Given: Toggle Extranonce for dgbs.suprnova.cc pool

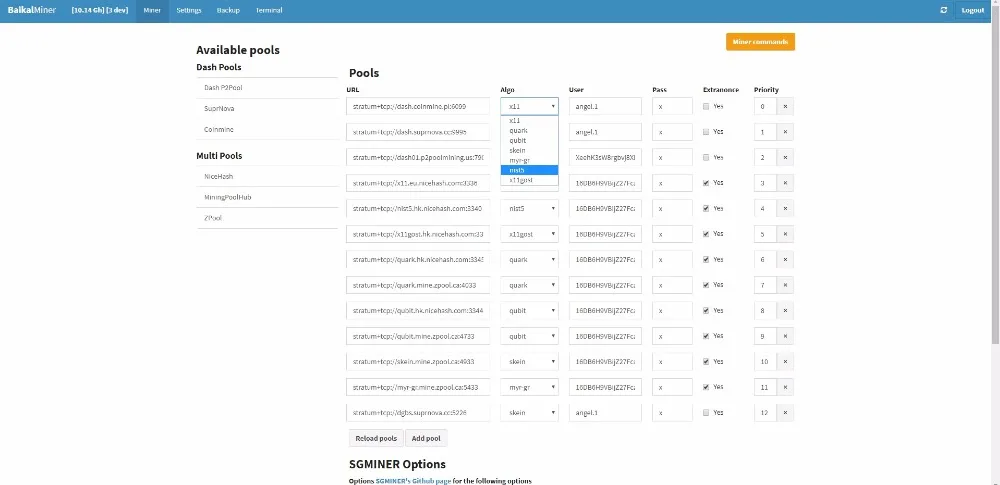Looking at the screenshot, I should [706, 413].
